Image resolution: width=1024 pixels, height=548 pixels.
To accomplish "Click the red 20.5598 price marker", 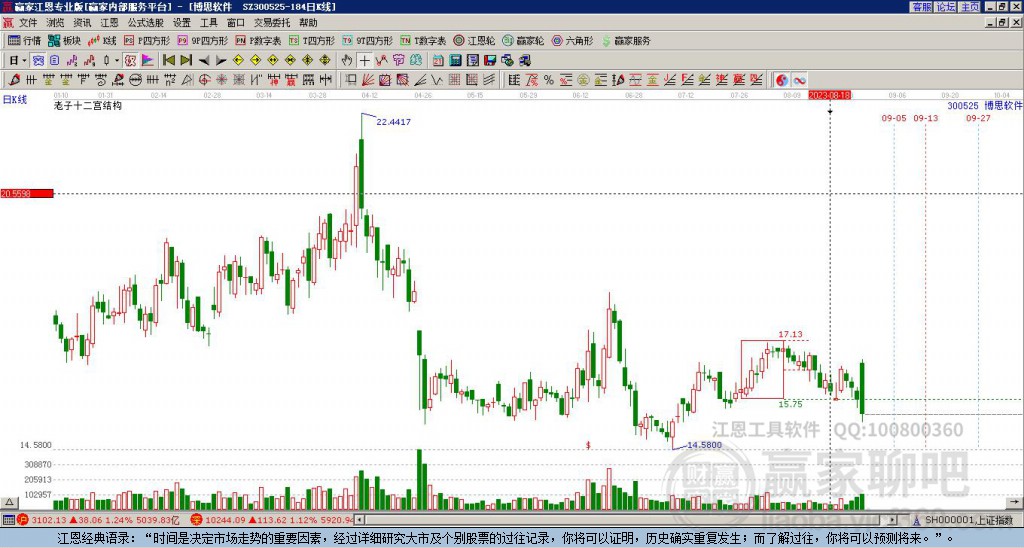I will tap(27, 194).
